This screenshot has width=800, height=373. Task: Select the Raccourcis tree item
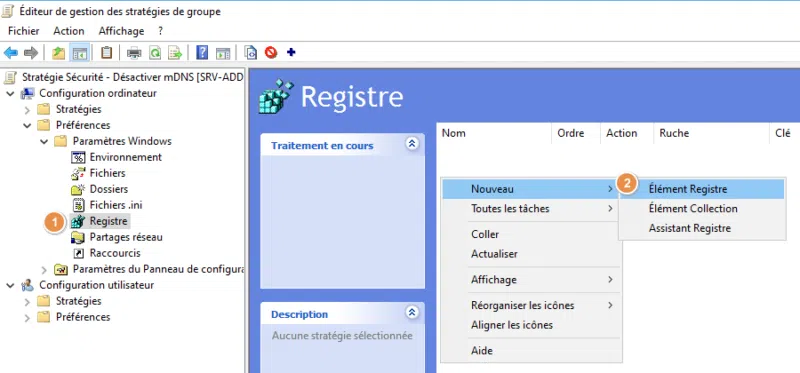coord(115,253)
